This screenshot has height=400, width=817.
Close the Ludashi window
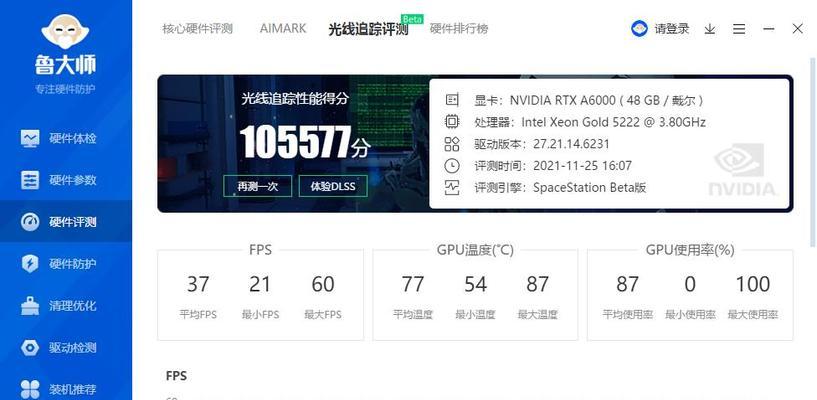pos(797,29)
